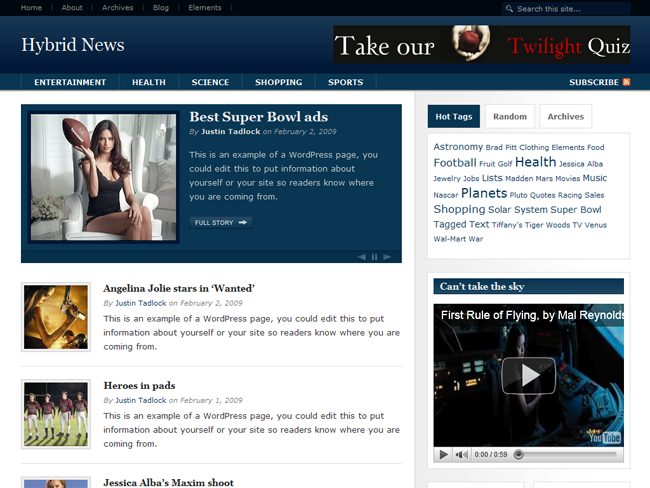650x488 pixels.
Task: Open Jessica Alba's Maxim shoot article
Action: click(x=168, y=483)
